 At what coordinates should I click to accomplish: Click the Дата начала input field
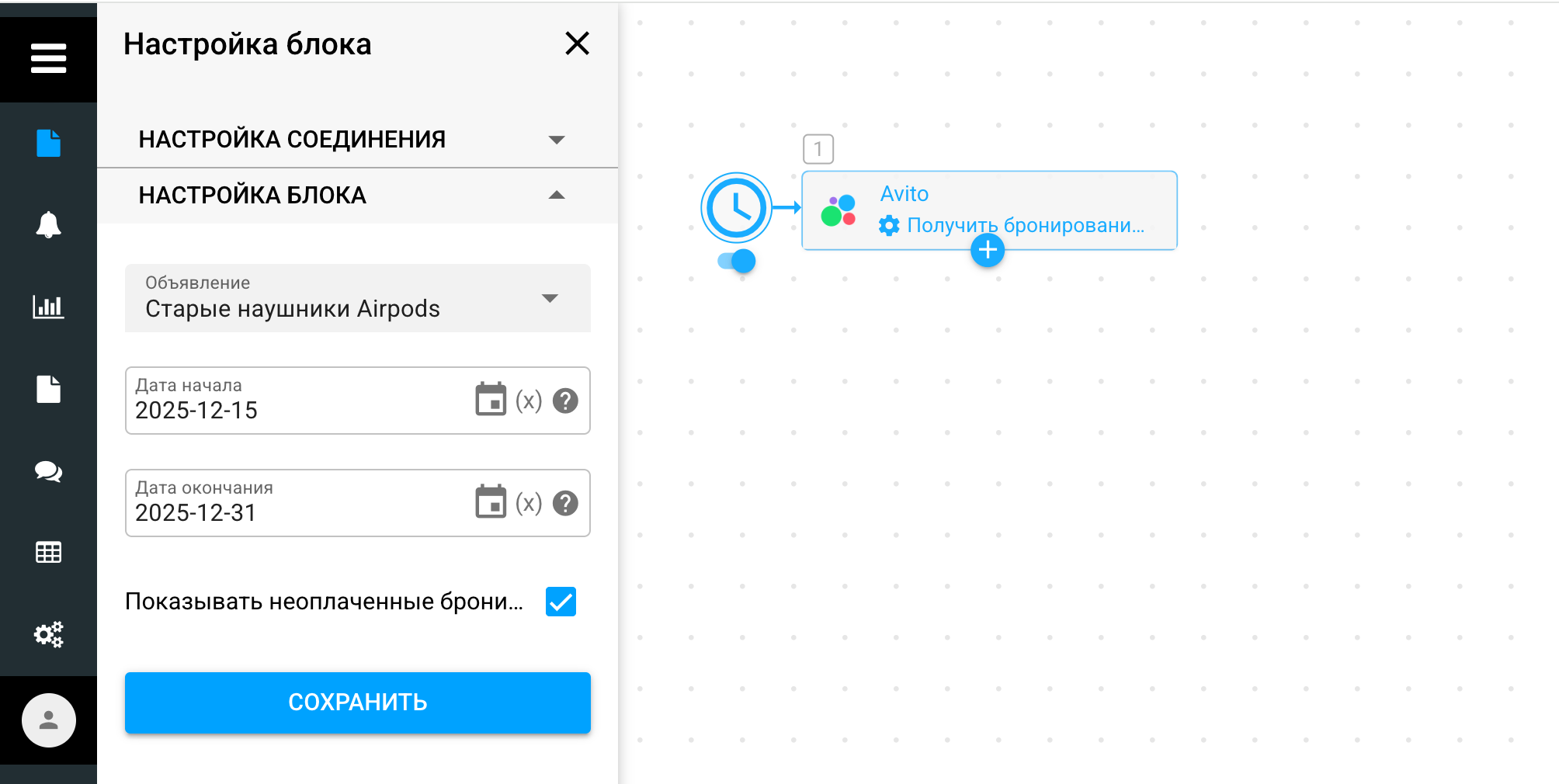pyautogui.click(x=295, y=409)
